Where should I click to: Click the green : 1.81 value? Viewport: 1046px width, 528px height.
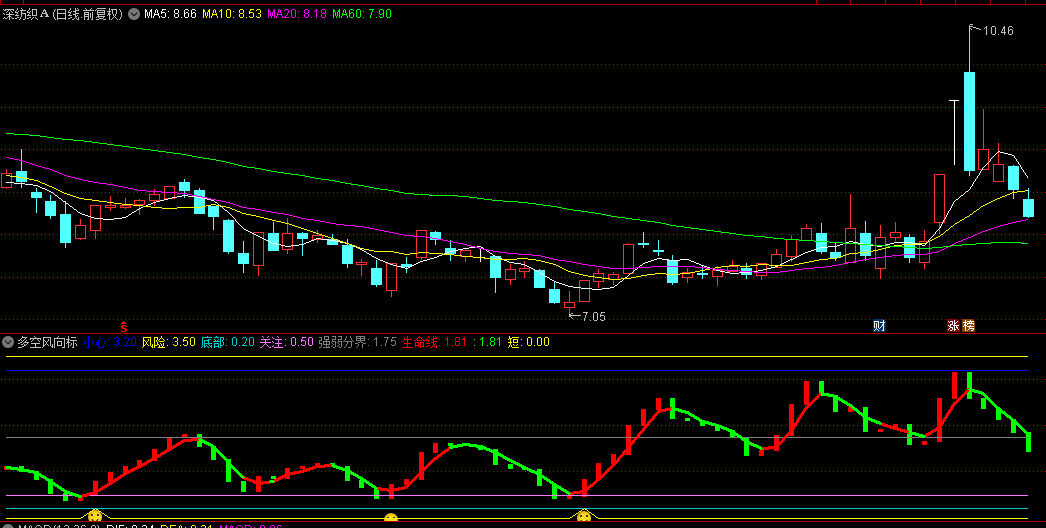tap(487, 342)
